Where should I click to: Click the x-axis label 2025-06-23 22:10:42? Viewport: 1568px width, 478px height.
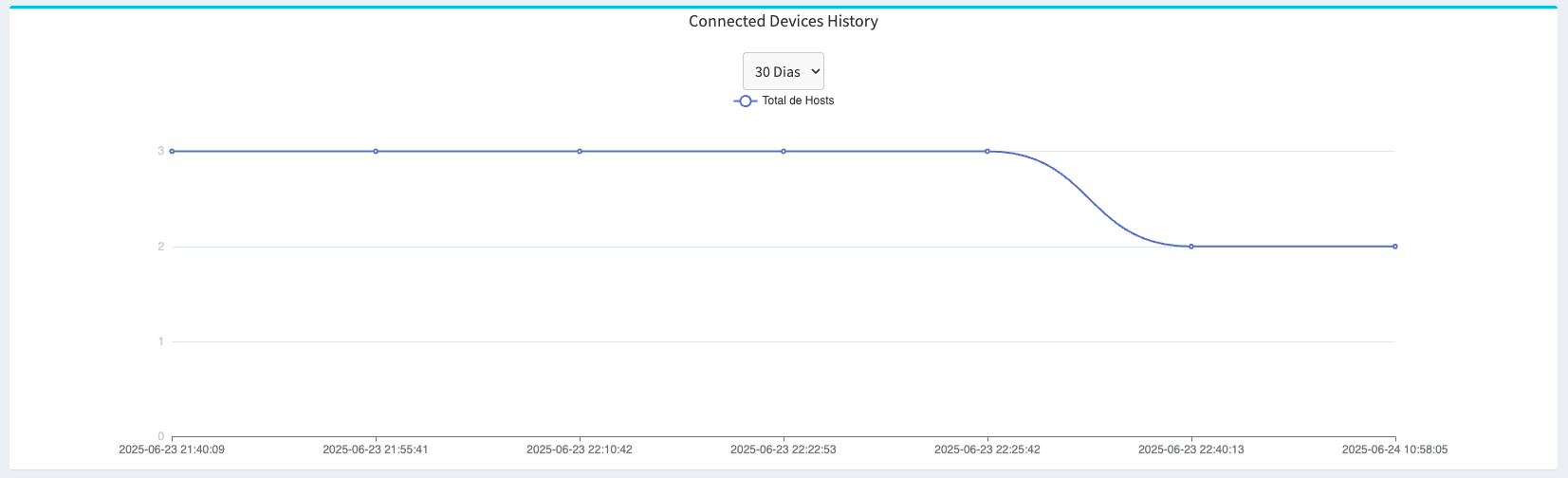pyautogui.click(x=580, y=450)
